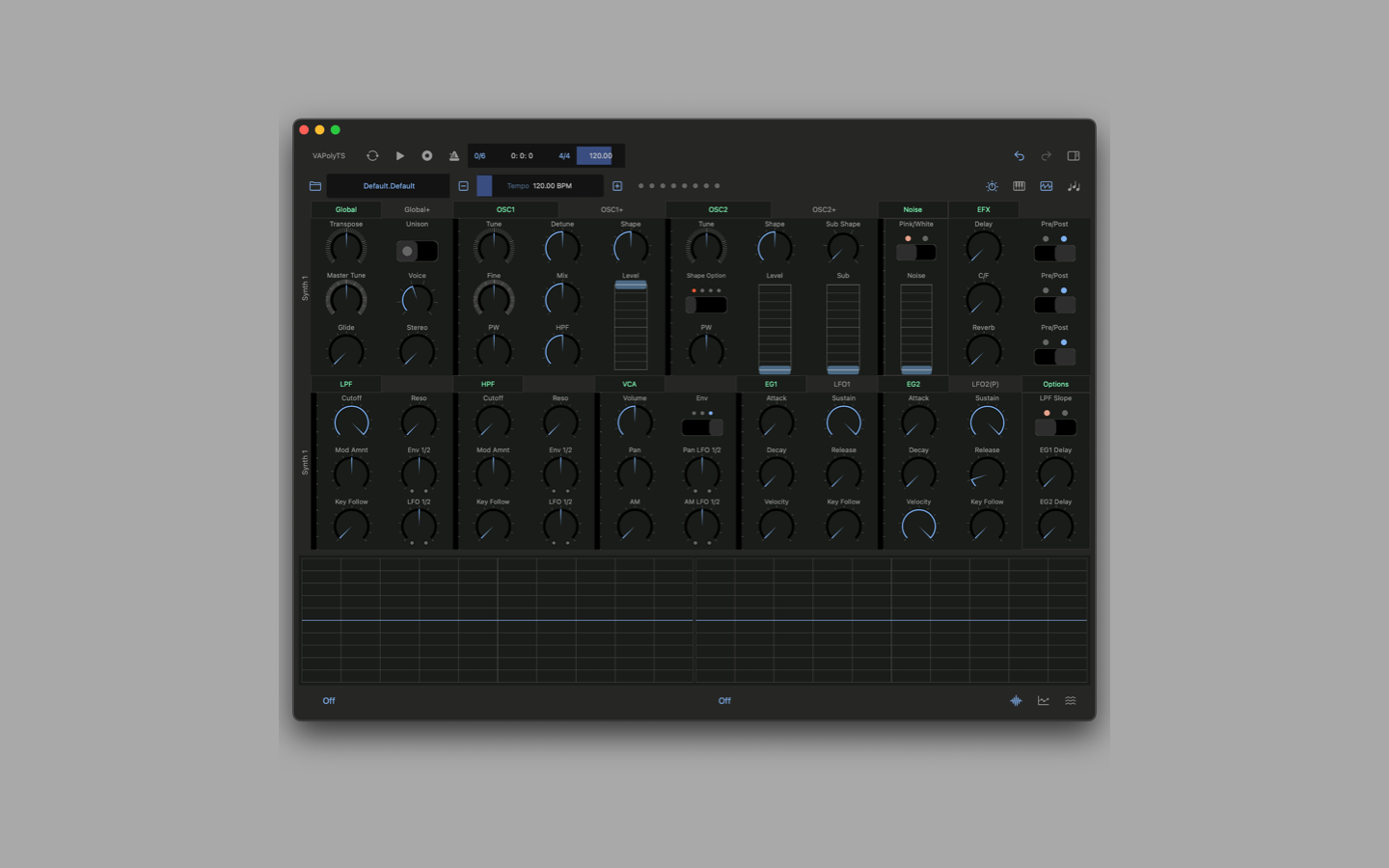Click the Noise level slider
This screenshot has height=868, width=1389.
click(x=916, y=328)
